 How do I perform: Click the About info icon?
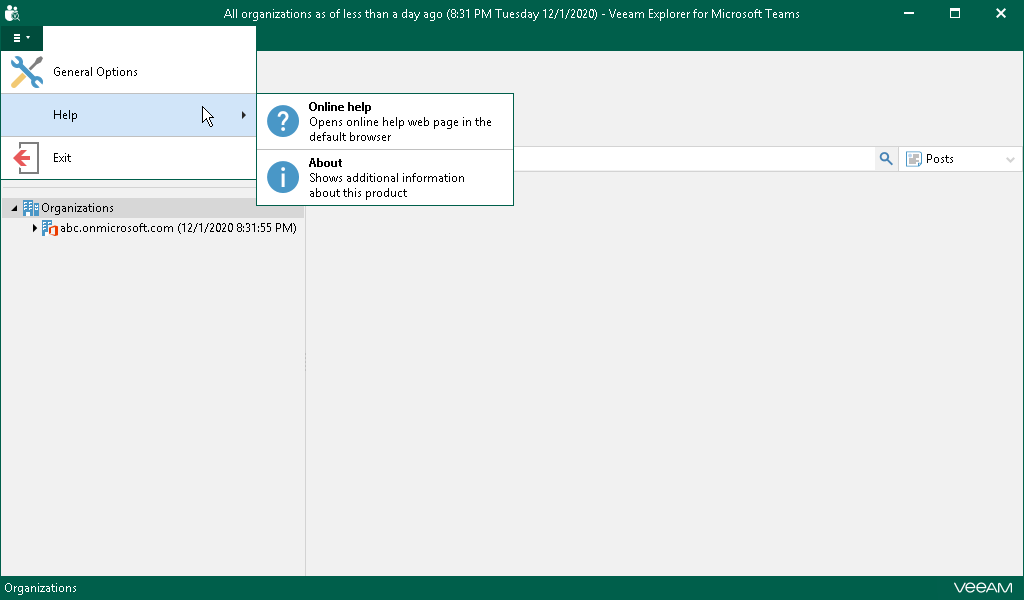(283, 178)
